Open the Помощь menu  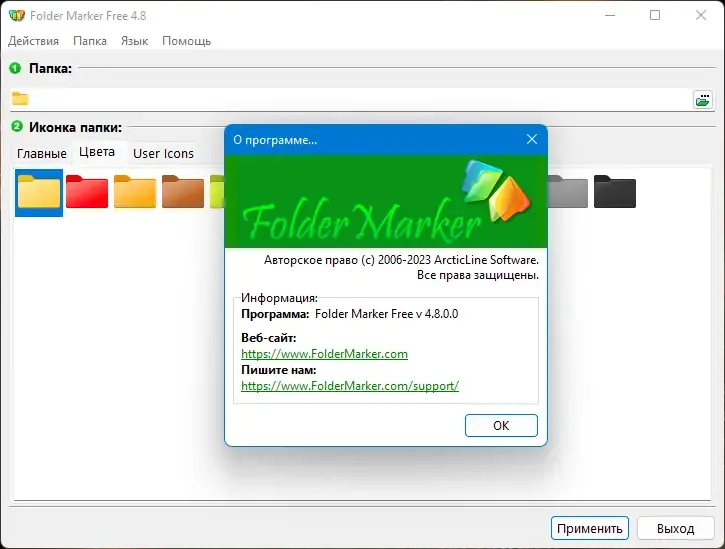[186, 41]
